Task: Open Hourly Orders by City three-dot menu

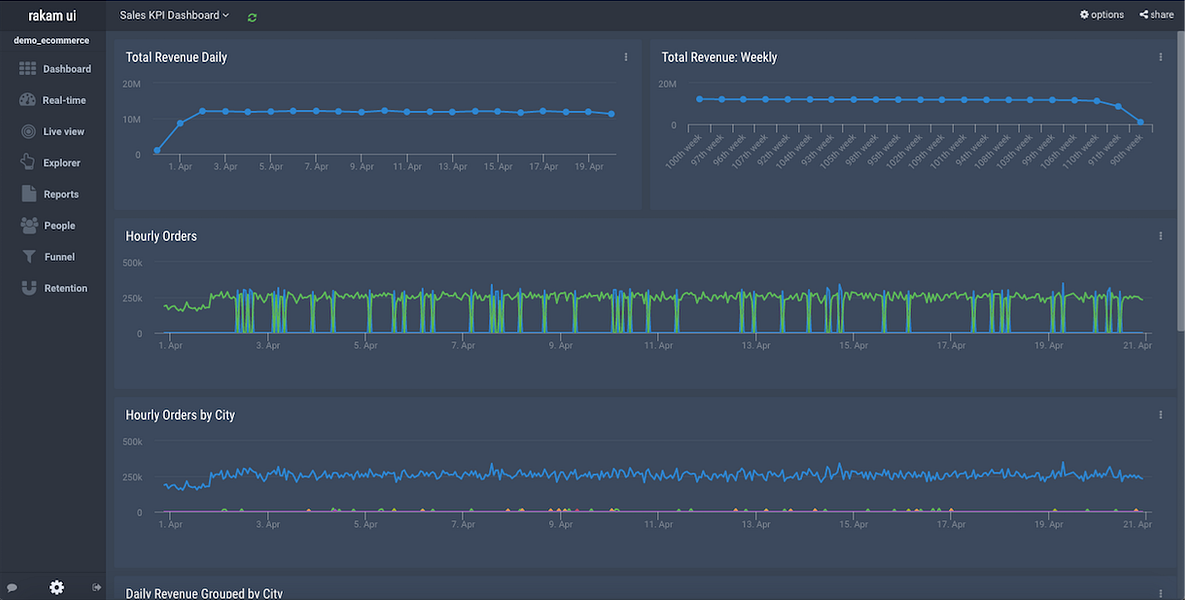Action: click(x=1161, y=415)
